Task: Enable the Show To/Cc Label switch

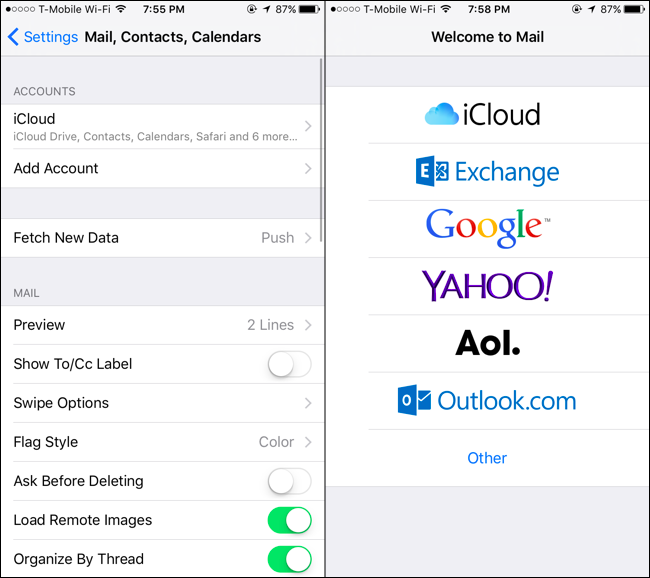Action: pyautogui.click(x=289, y=364)
